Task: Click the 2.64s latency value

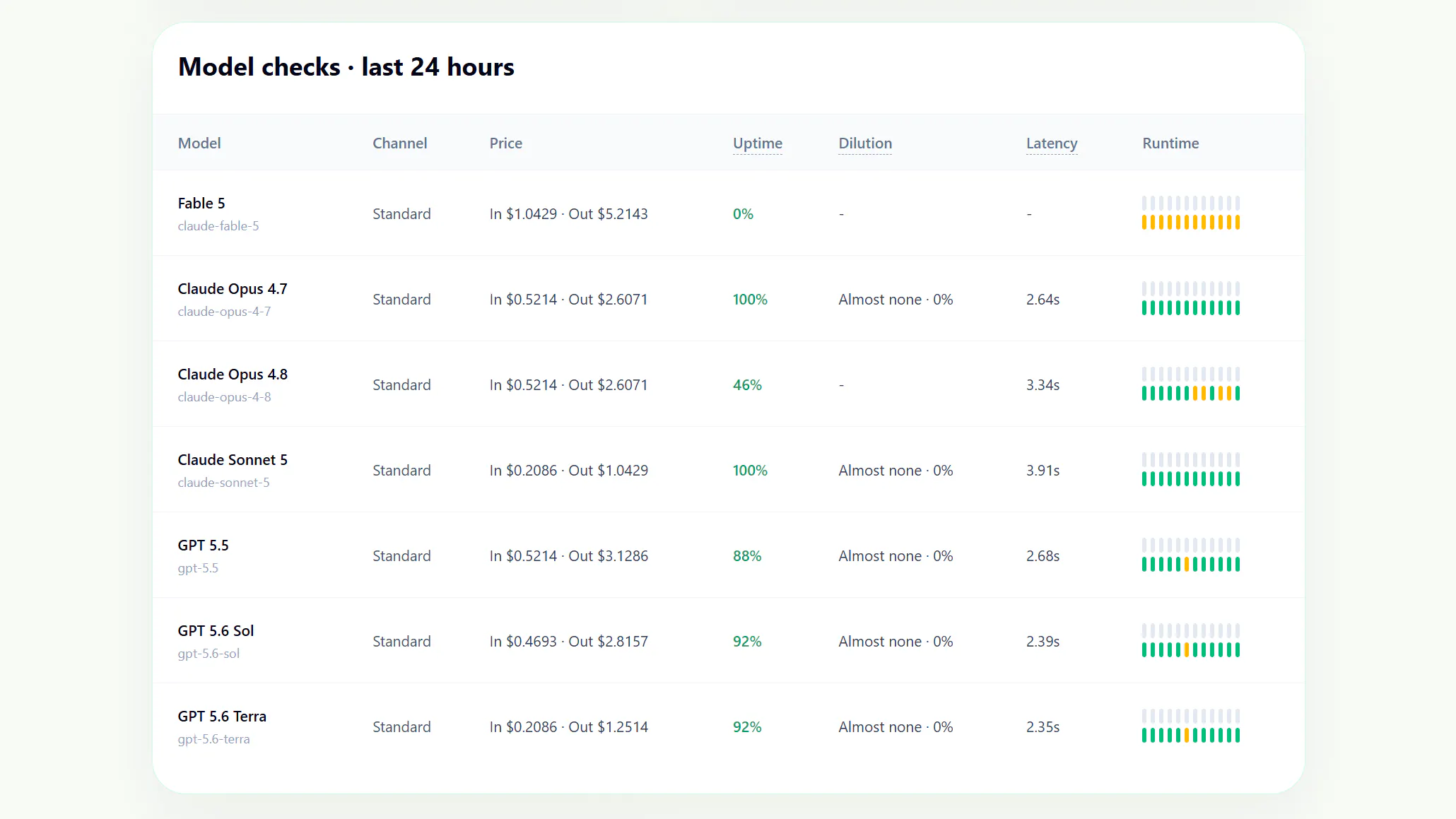Action: click(x=1043, y=300)
